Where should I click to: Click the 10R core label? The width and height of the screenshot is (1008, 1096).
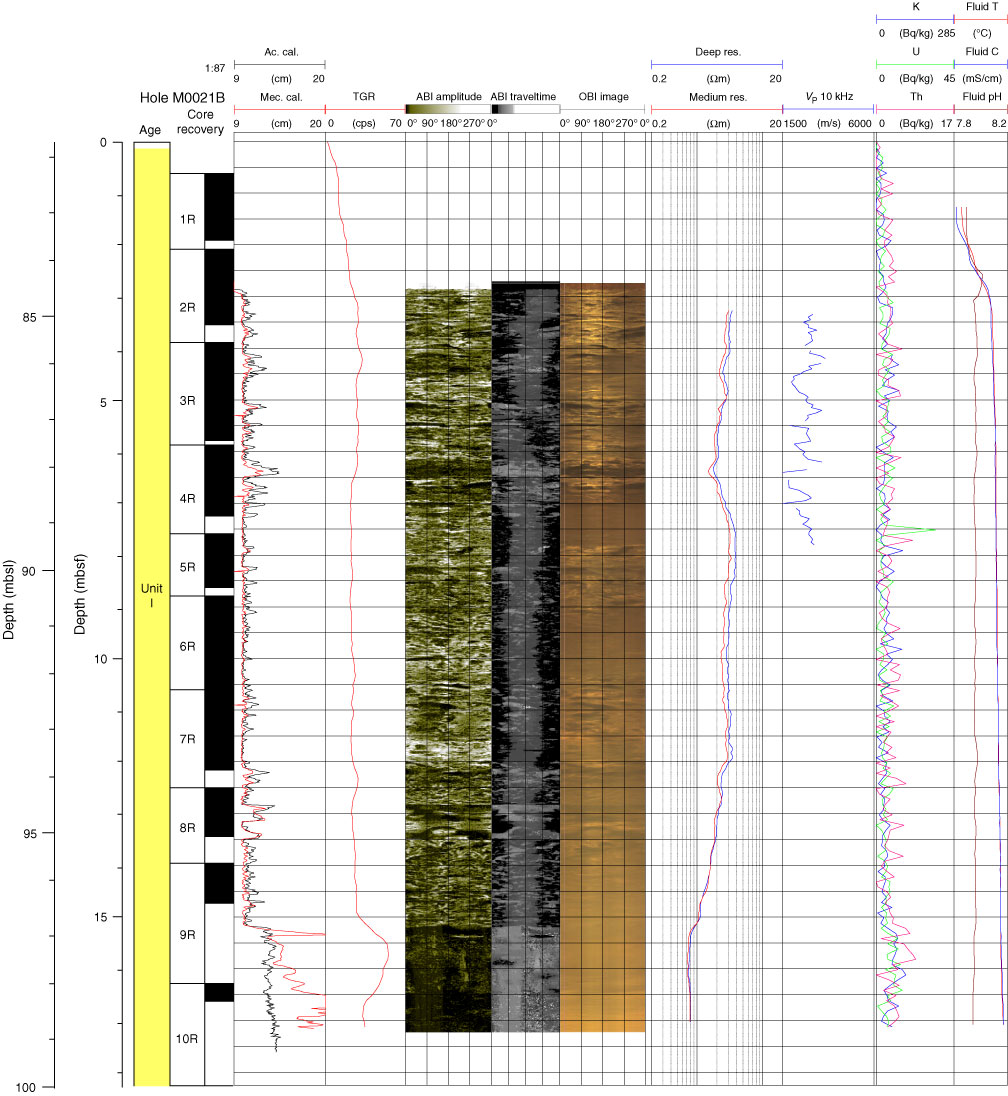coord(187,1039)
